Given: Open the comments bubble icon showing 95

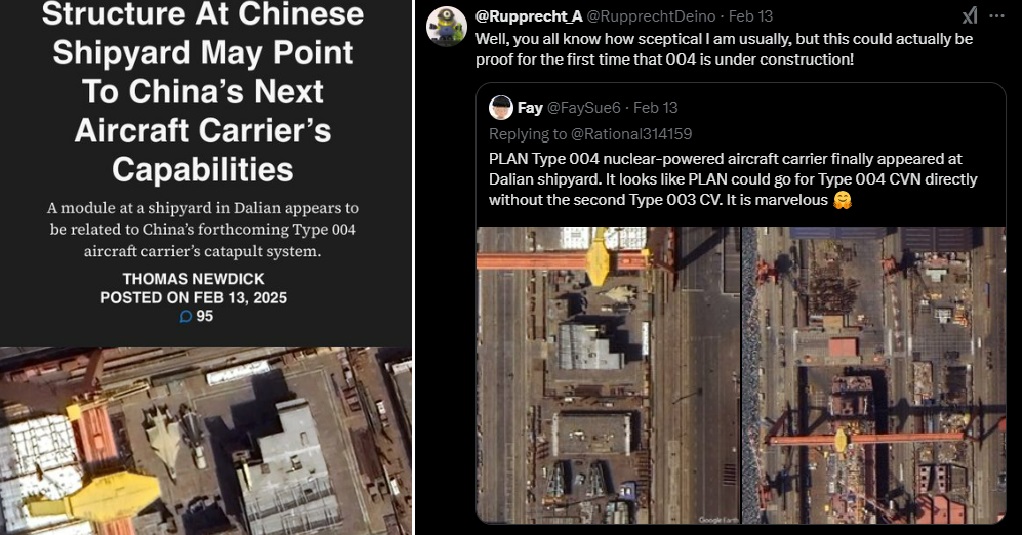Looking at the screenshot, I should point(186,316).
